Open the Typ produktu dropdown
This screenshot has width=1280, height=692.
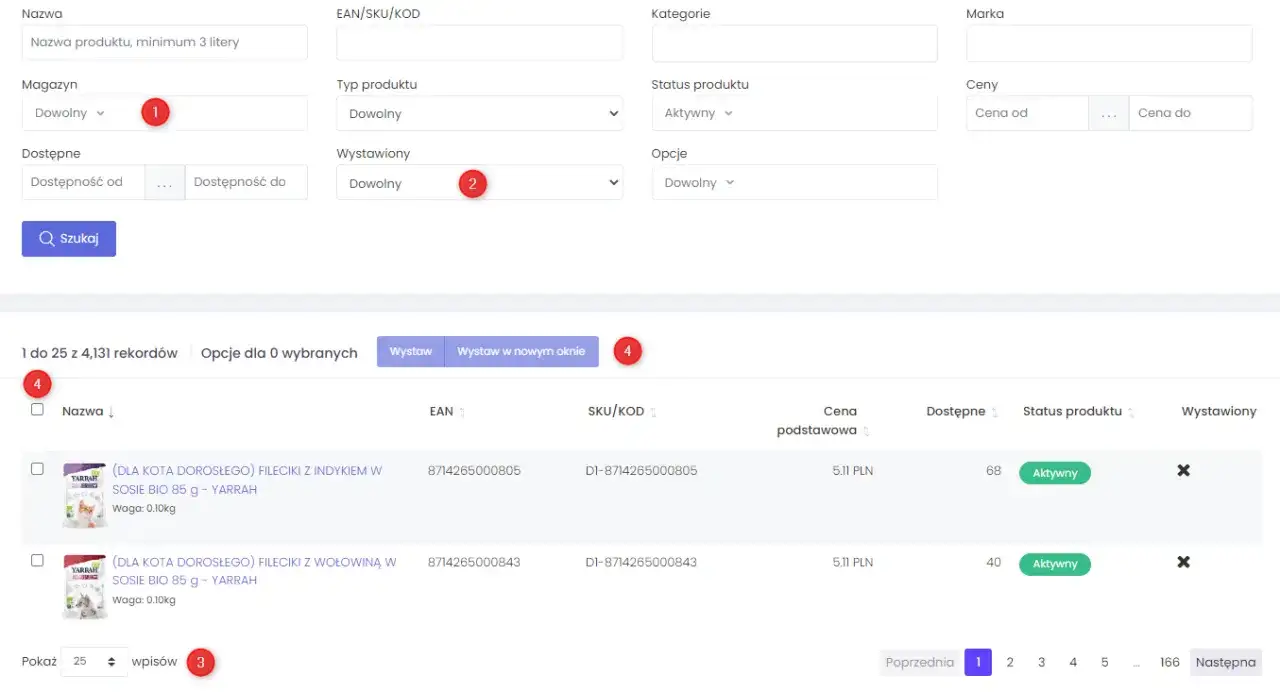click(479, 114)
